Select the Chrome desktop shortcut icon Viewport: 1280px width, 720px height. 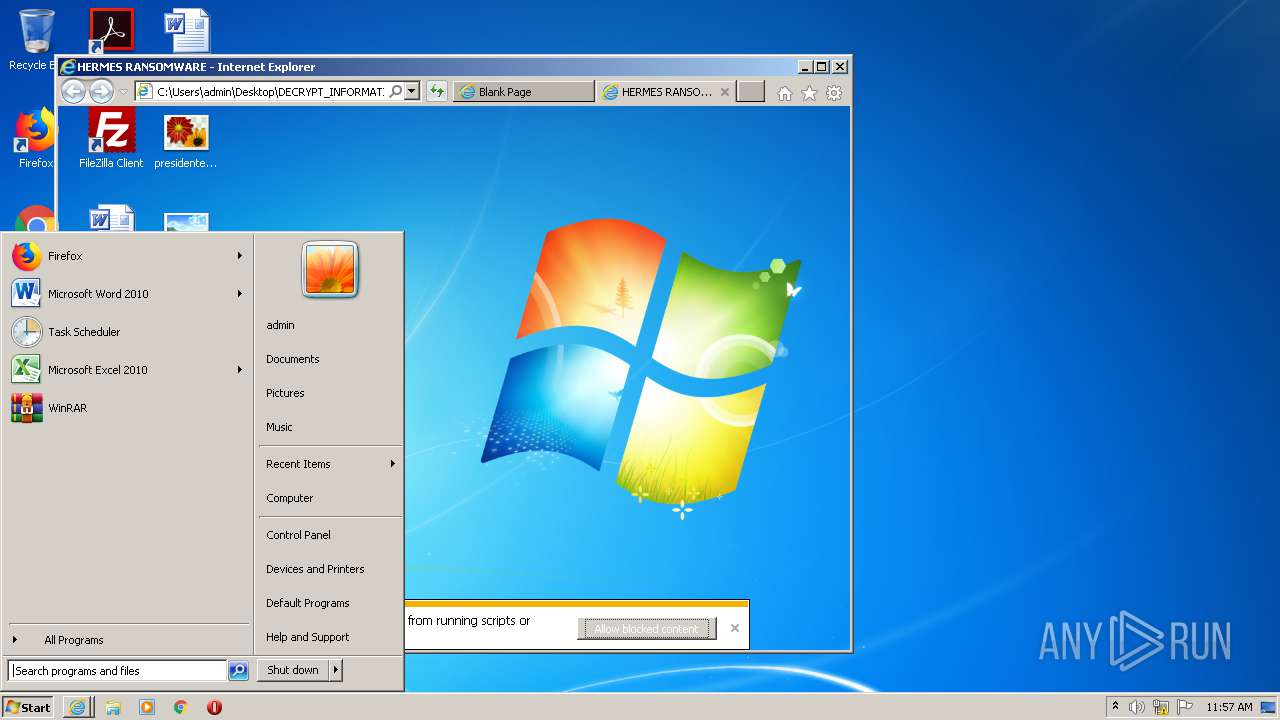coord(36,220)
